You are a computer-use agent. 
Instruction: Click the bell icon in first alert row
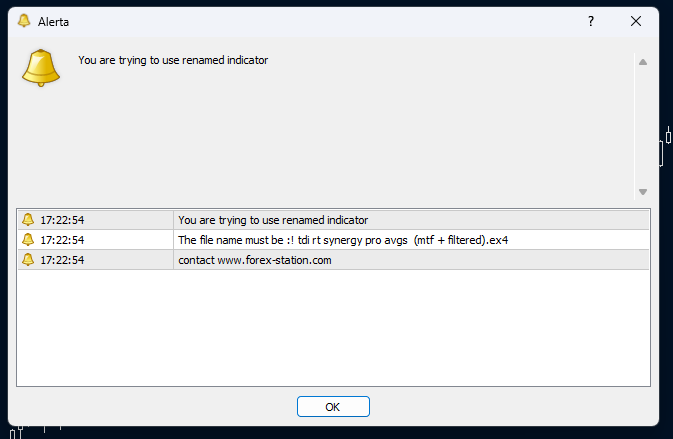click(28, 219)
